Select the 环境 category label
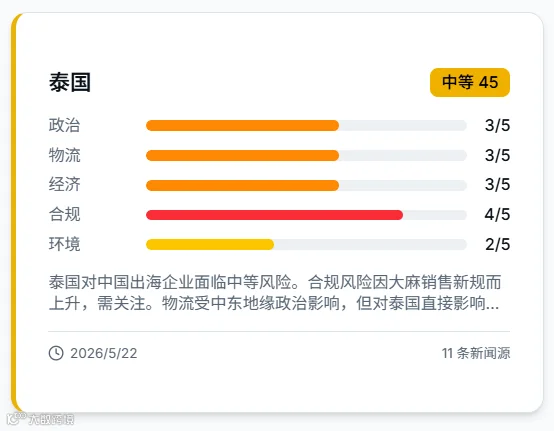Viewport: 554px width, 431px height. (65, 244)
